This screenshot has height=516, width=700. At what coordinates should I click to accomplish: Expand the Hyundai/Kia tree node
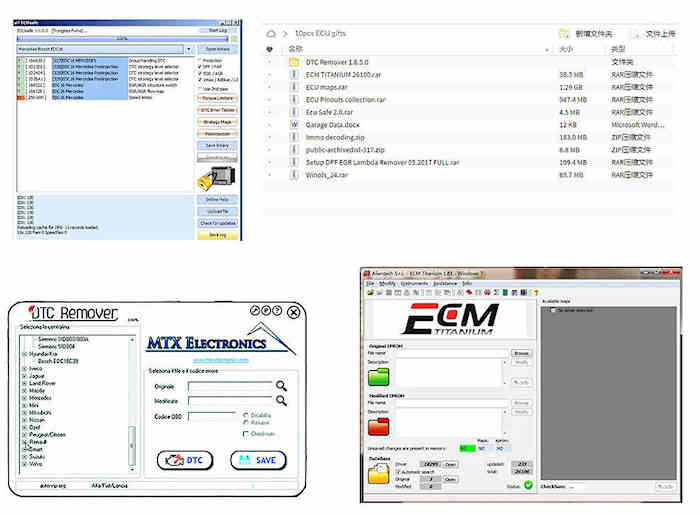[x=25, y=354]
